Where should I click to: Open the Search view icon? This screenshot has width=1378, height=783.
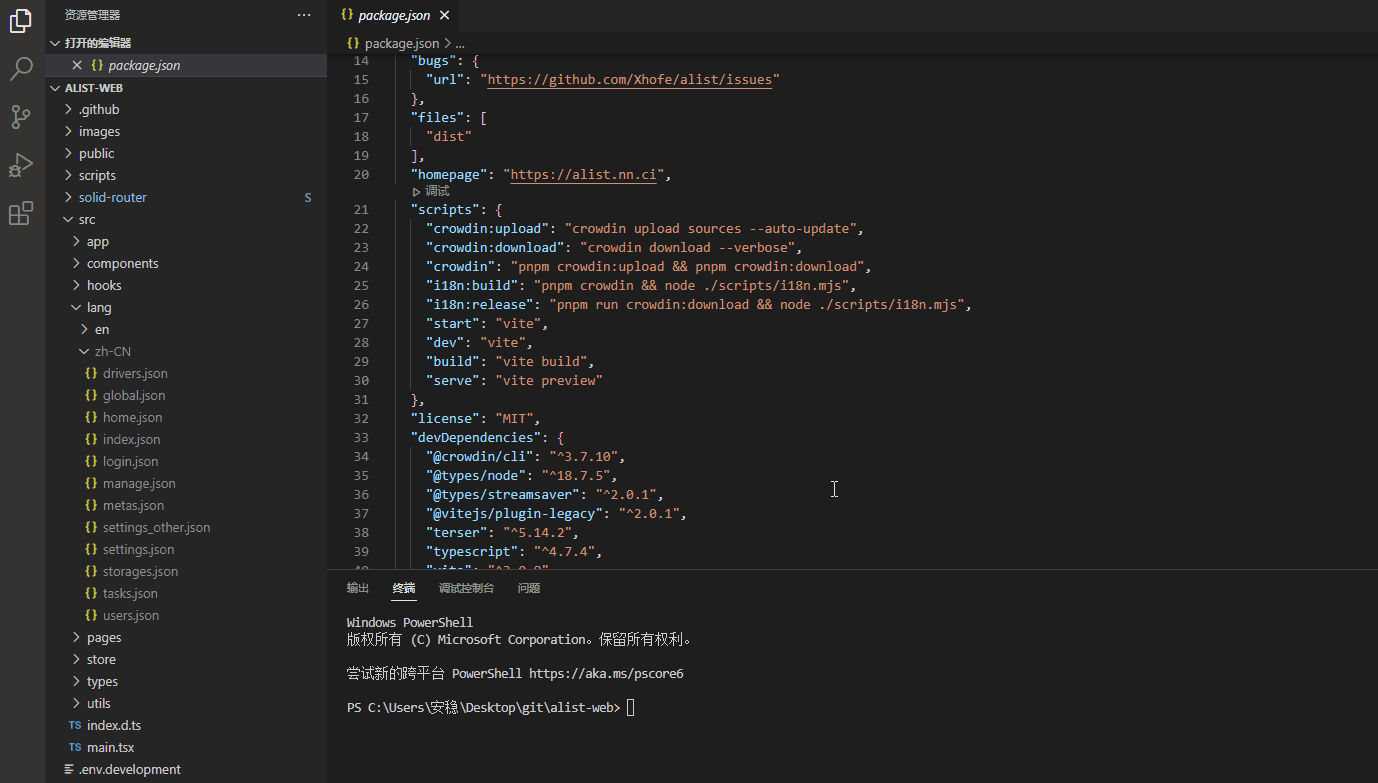click(x=21, y=69)
